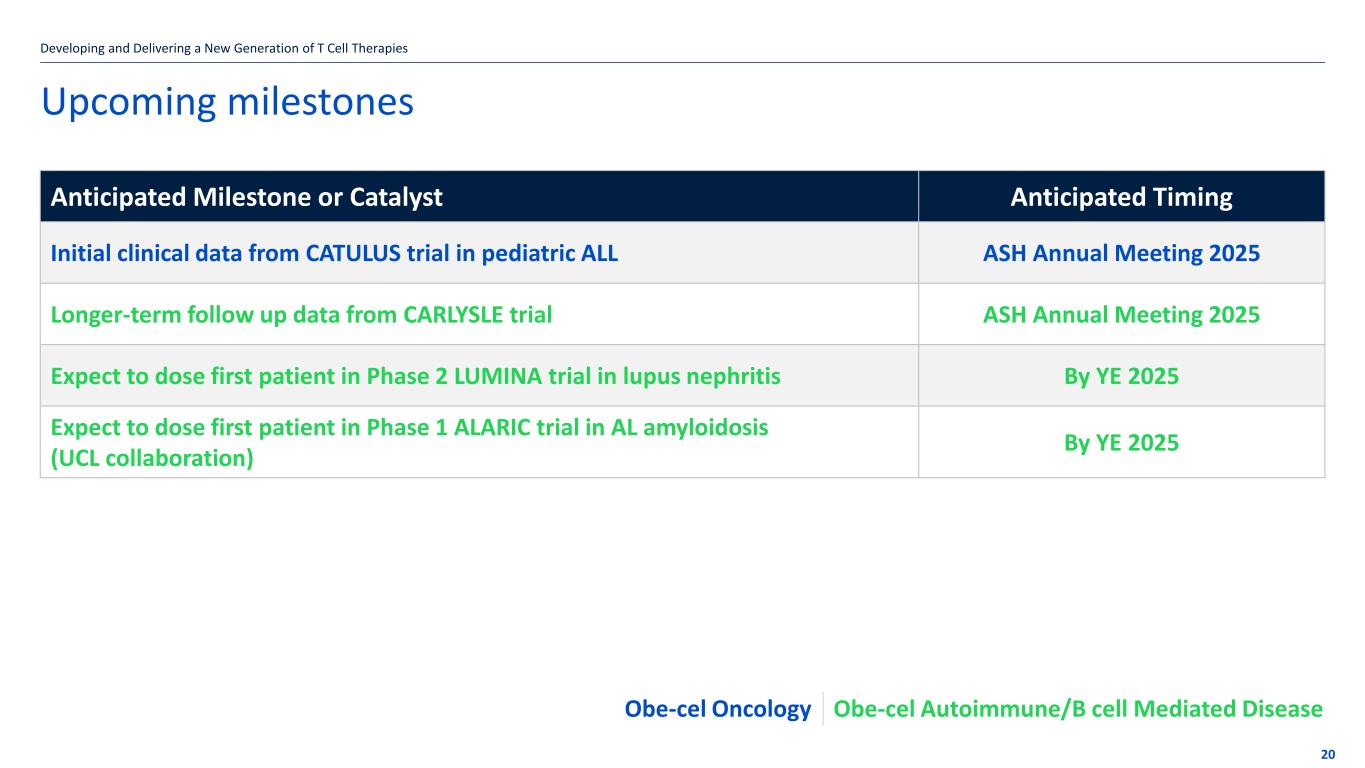Image resolution: width=1365 pixels, height=768 pixels.
Task: Click the "By YE 2025" cell for LUMINA trial
Action: pos(1121,376)
